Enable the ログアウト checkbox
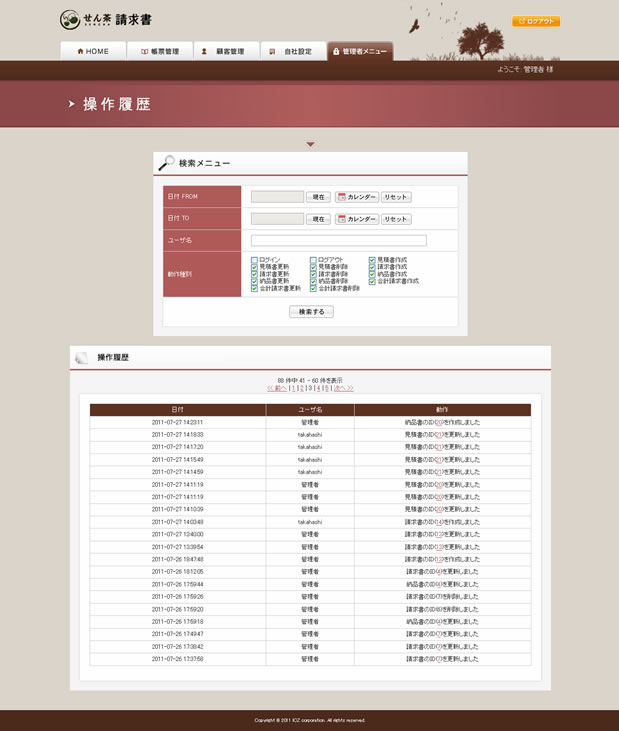Viewport: 619px width, 731px height. coord(313,260)
